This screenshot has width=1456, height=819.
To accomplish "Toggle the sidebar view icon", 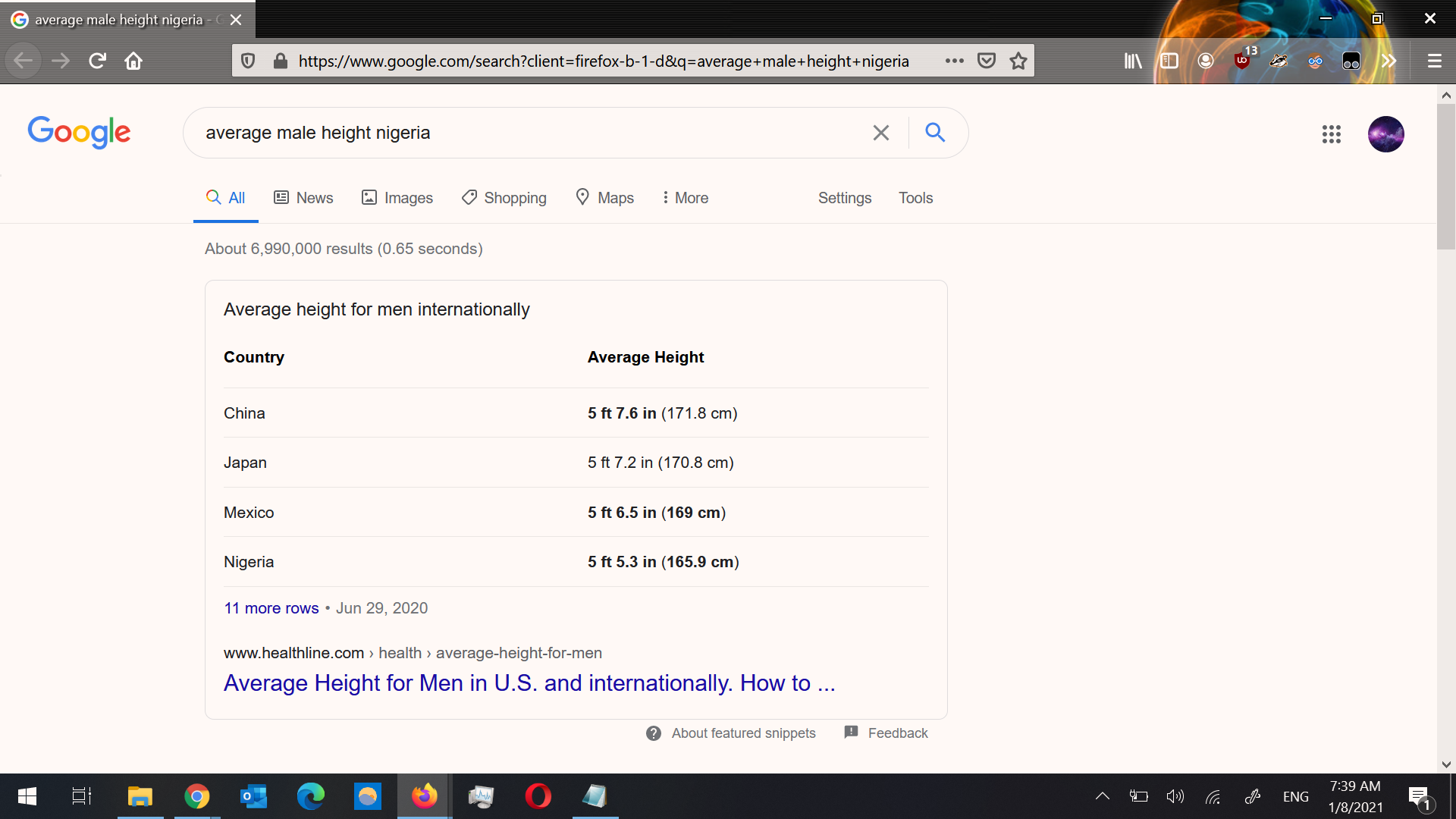I will point(1169,61).
